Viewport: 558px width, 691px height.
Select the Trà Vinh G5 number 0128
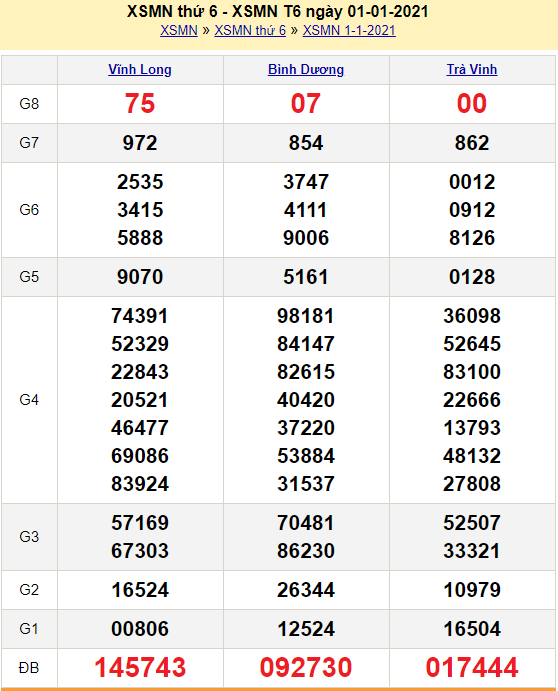(472, 277)
